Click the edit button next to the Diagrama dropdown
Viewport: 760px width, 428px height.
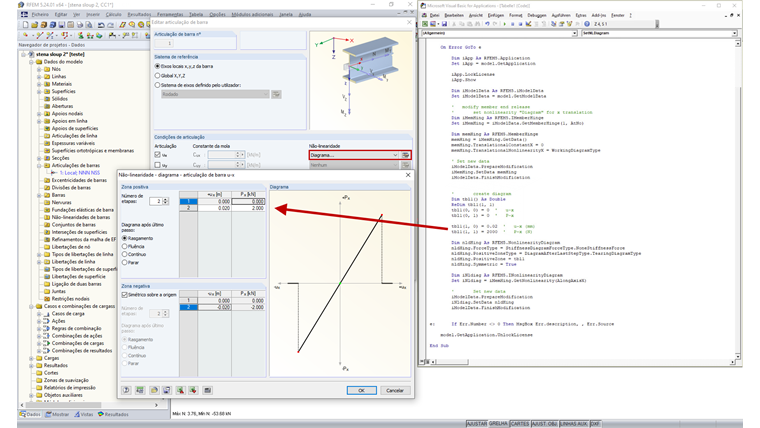tap(406, 155)
